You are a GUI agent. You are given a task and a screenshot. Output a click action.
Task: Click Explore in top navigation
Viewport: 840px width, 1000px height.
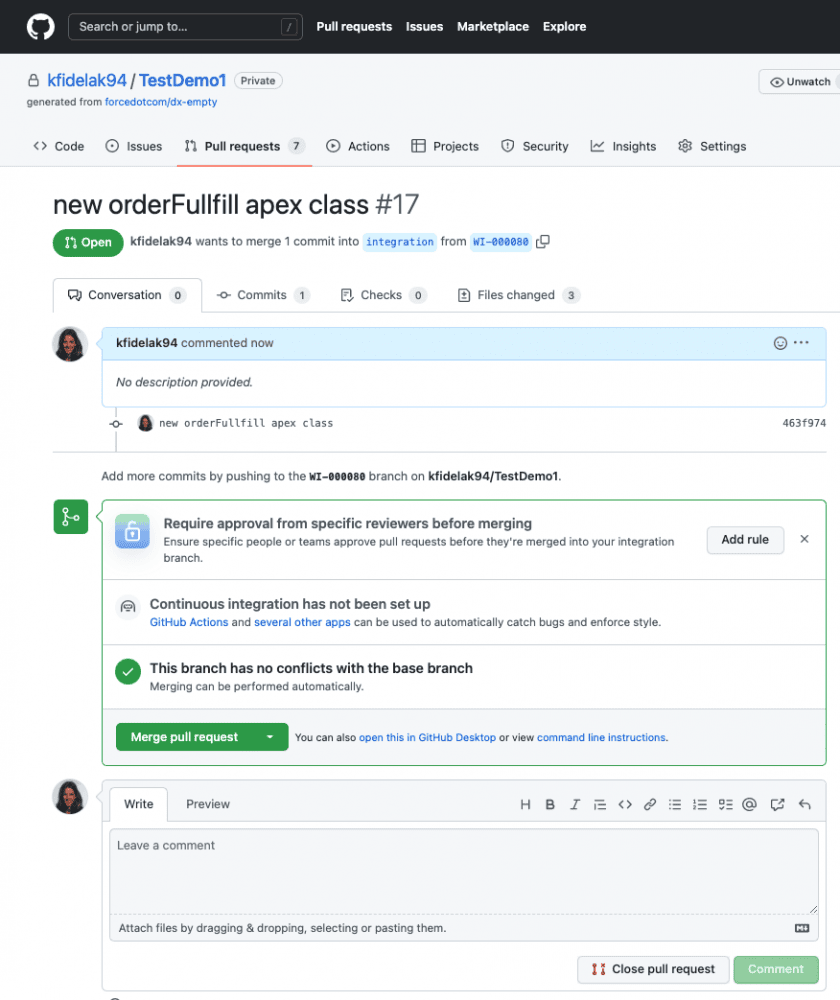point(564,27)
